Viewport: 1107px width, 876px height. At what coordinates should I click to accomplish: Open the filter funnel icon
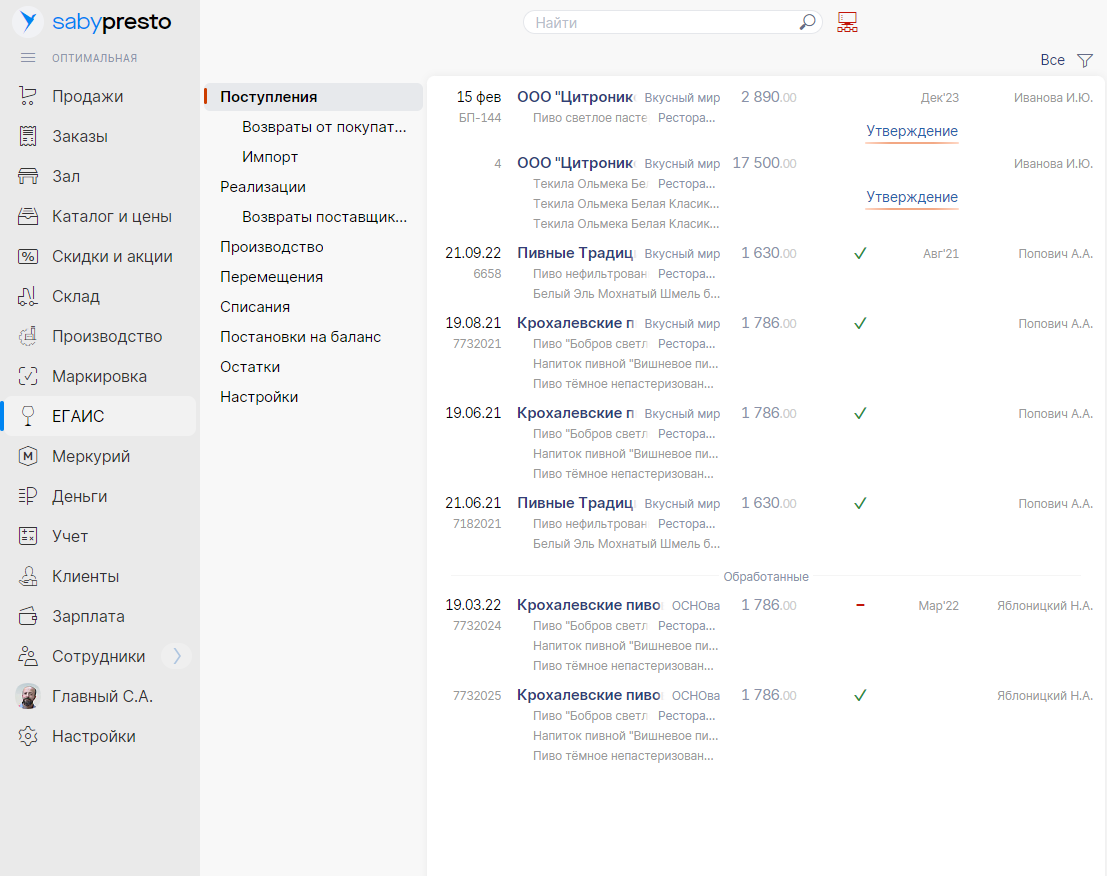click(x=1085, y=60)
